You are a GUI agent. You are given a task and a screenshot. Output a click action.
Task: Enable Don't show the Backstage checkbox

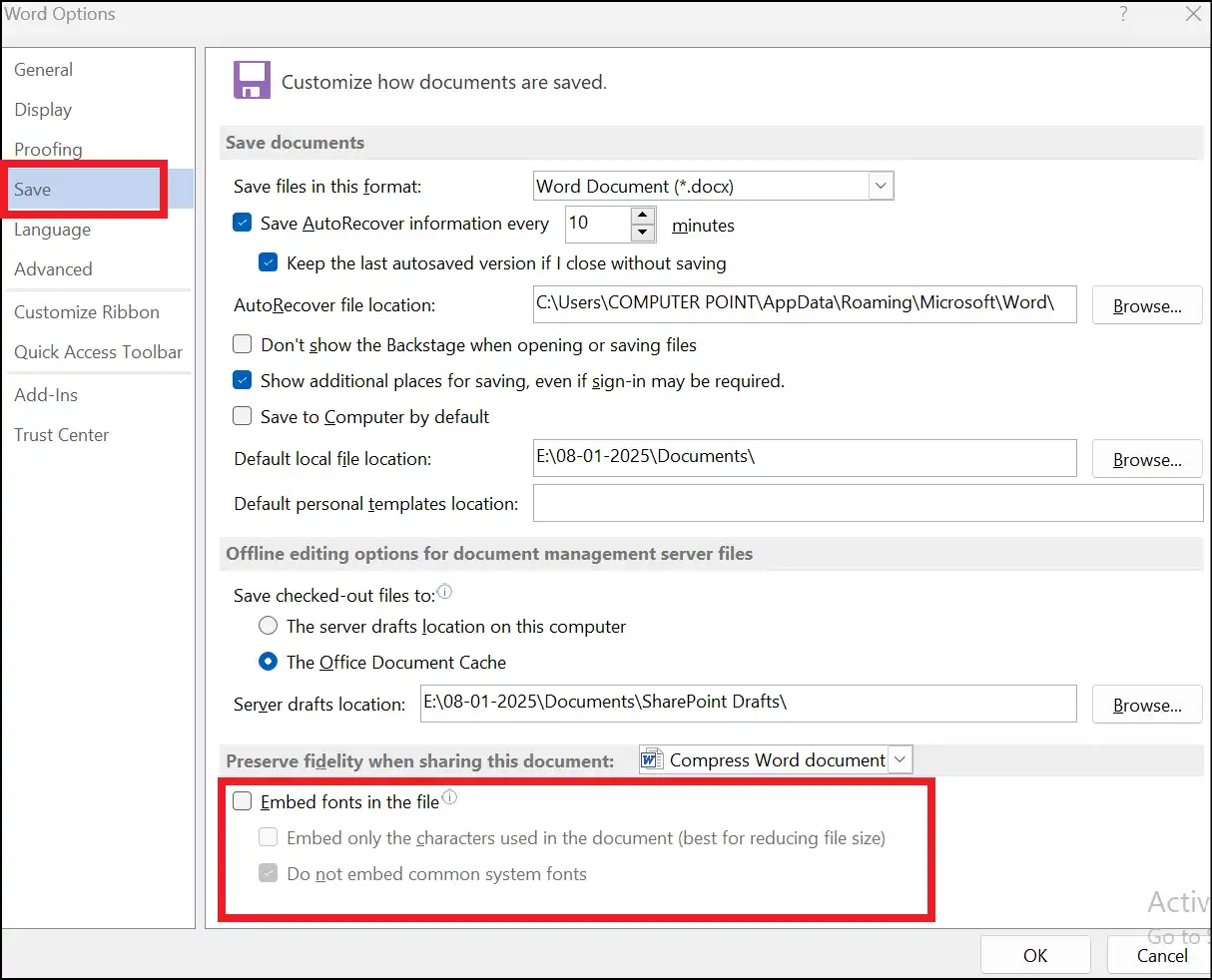pos(243,344)
